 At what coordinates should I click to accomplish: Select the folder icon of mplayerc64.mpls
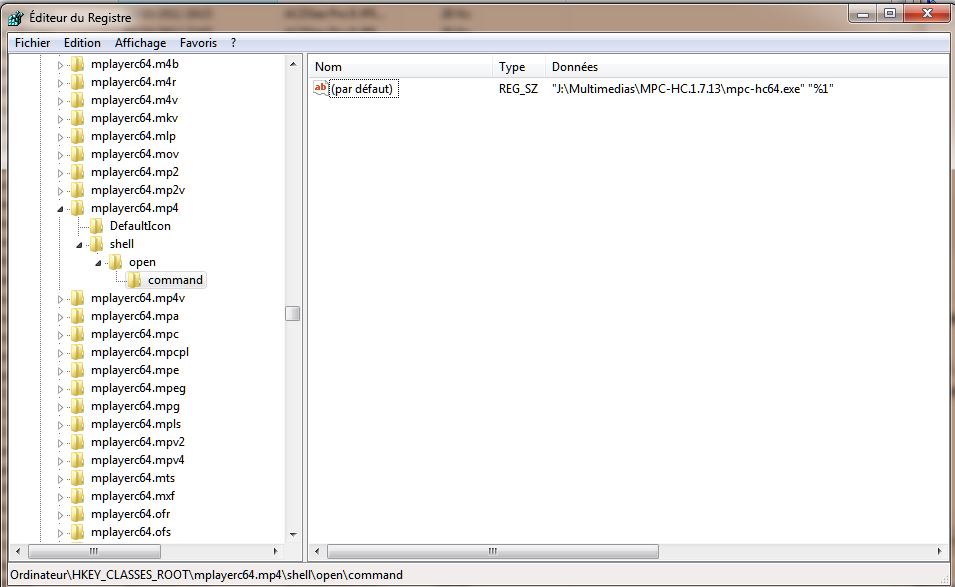coord(77,424)
